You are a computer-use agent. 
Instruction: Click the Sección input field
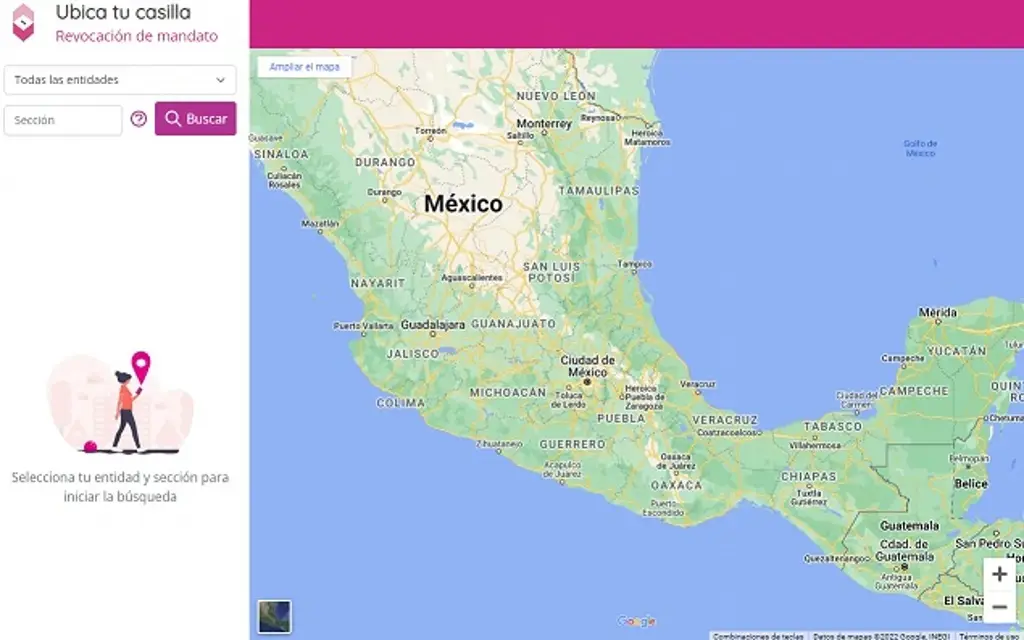(x=63, y=120)
